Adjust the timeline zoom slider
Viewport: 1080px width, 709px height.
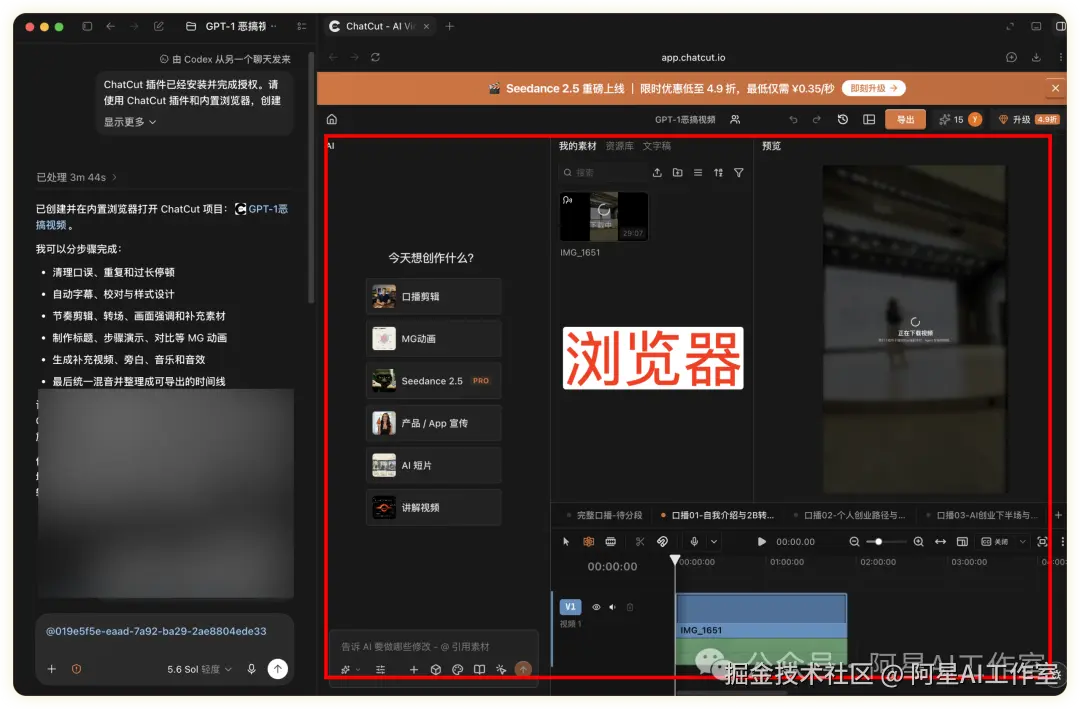point(886,542)
